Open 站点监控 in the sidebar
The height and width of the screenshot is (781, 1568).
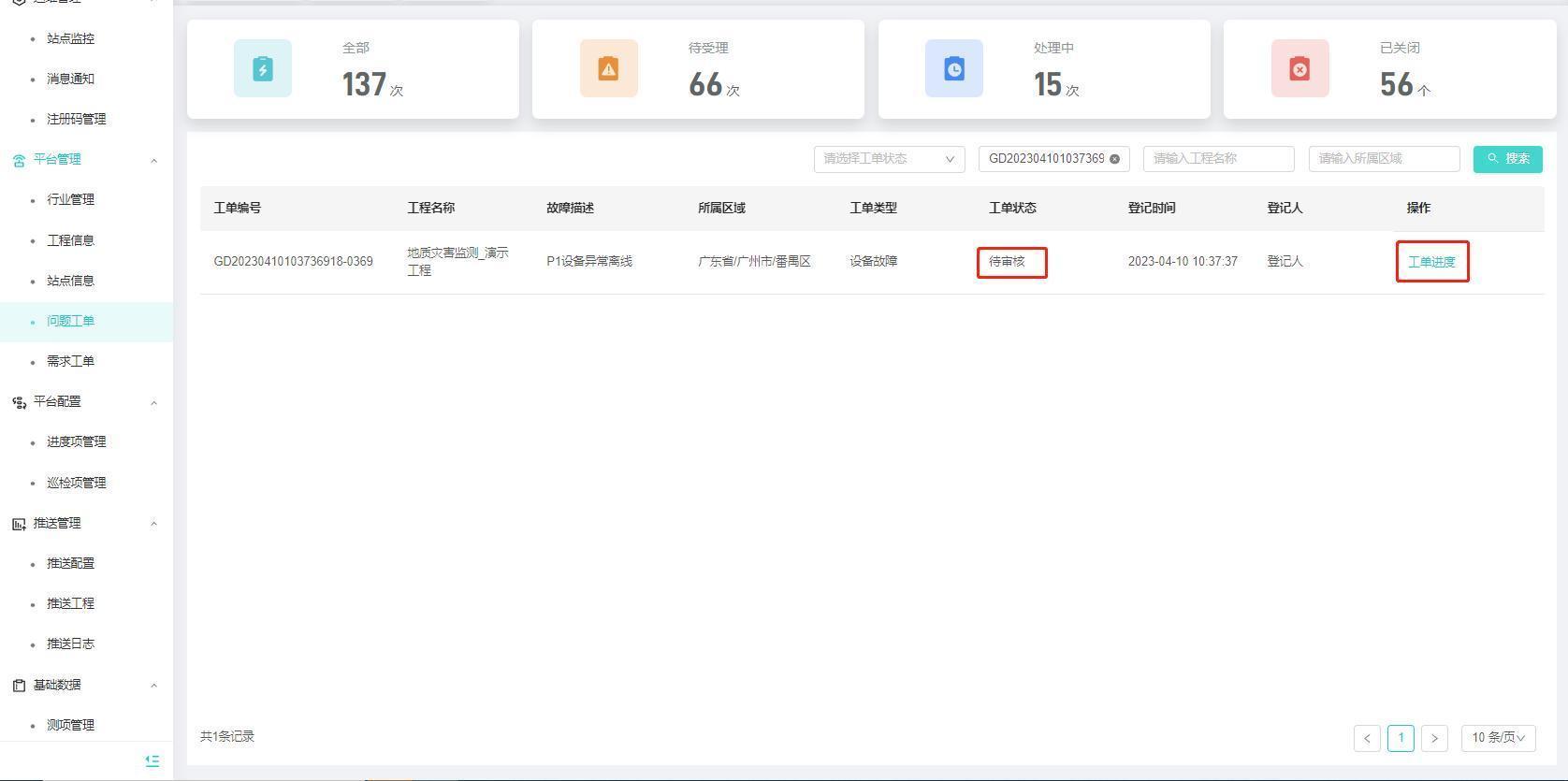click(x=70, y=38)
